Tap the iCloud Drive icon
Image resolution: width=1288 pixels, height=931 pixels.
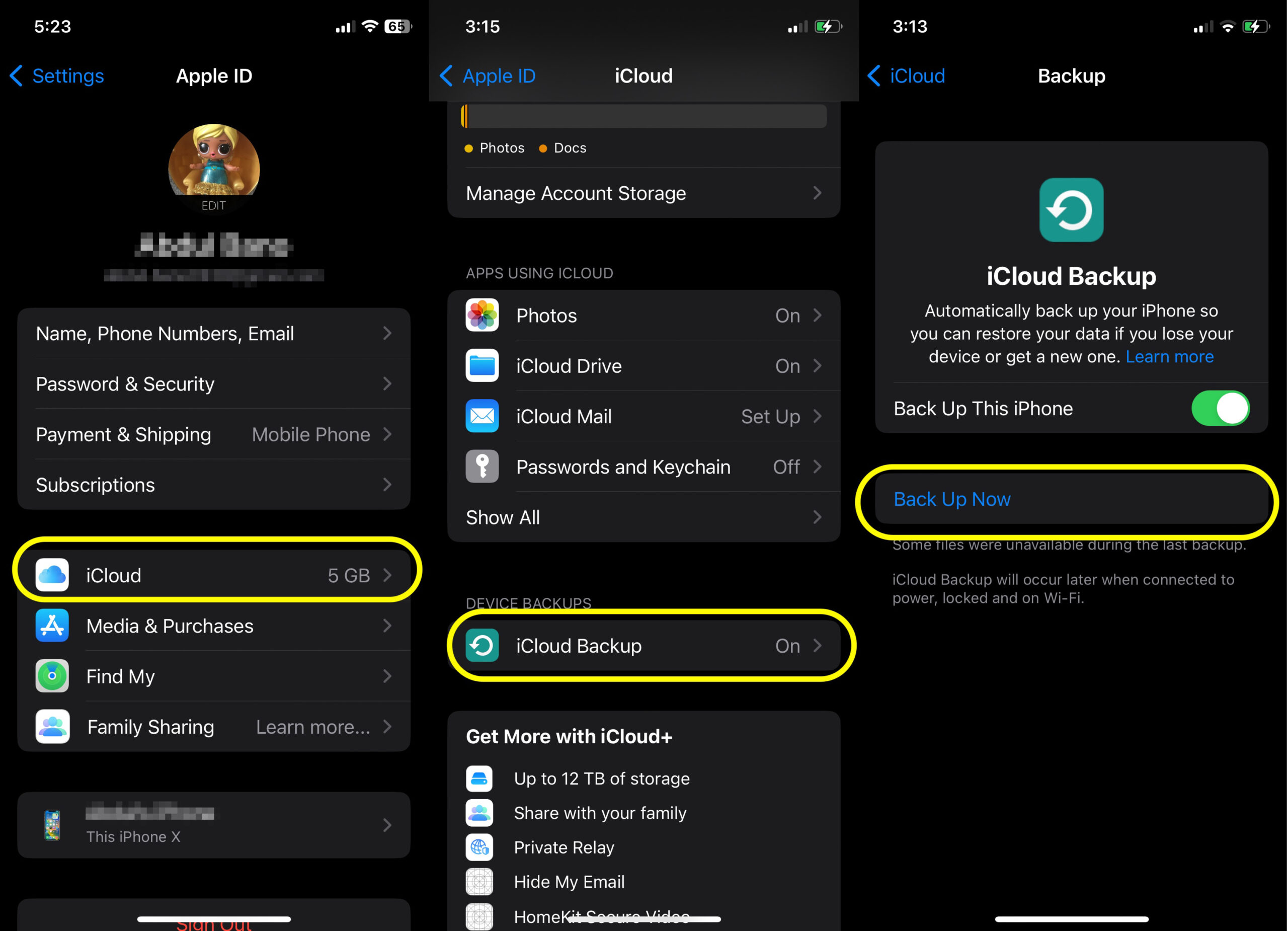coord(482,364)
